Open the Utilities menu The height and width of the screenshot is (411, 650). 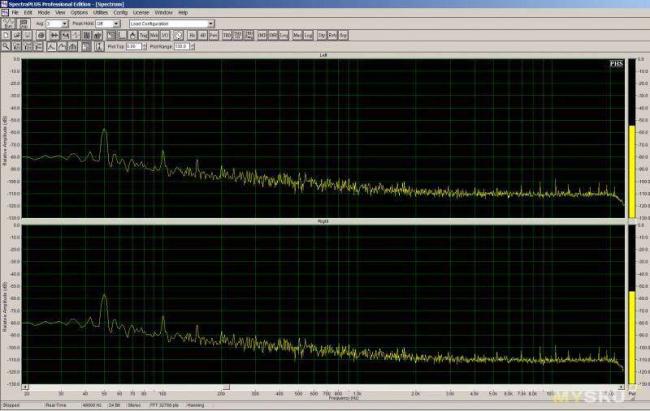click(x=100, y=12)
